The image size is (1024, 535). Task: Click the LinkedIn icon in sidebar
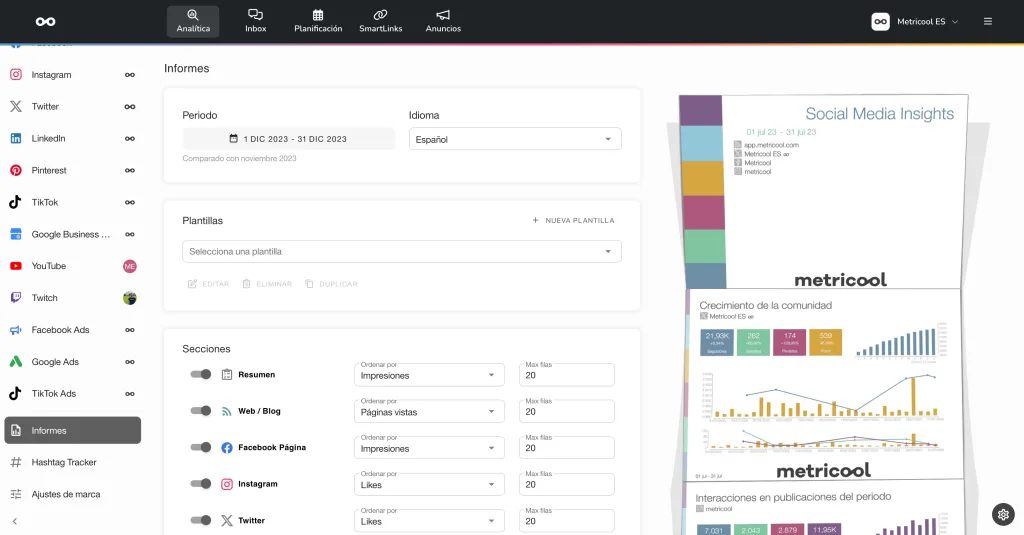coord(16,138)
